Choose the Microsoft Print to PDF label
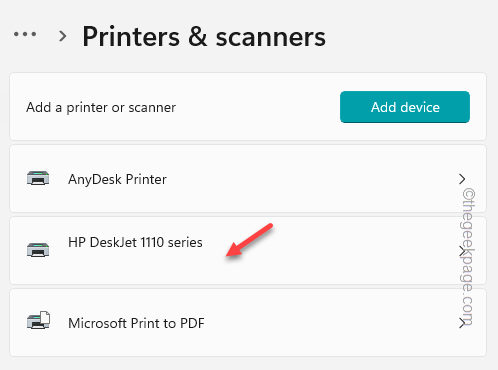This screenshot has width=498, height=370. (136, 323)
